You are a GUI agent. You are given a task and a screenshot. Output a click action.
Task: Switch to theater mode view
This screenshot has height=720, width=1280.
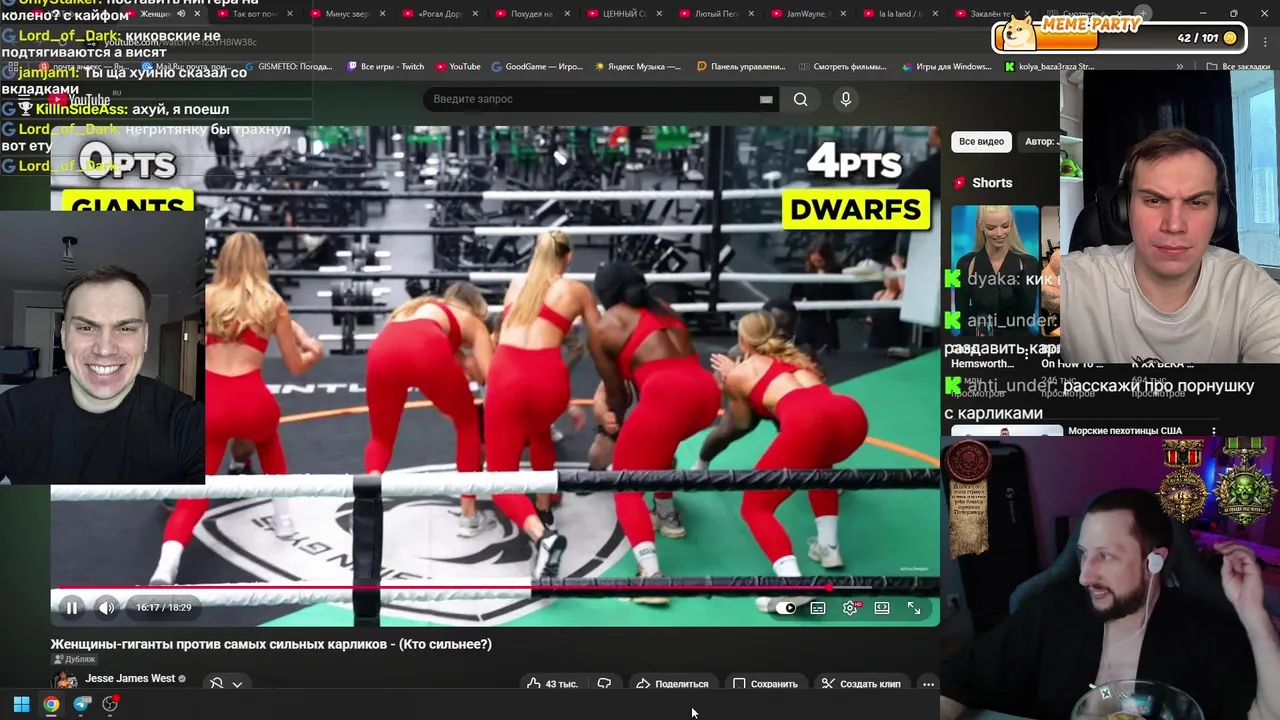[x=882, y=608]
